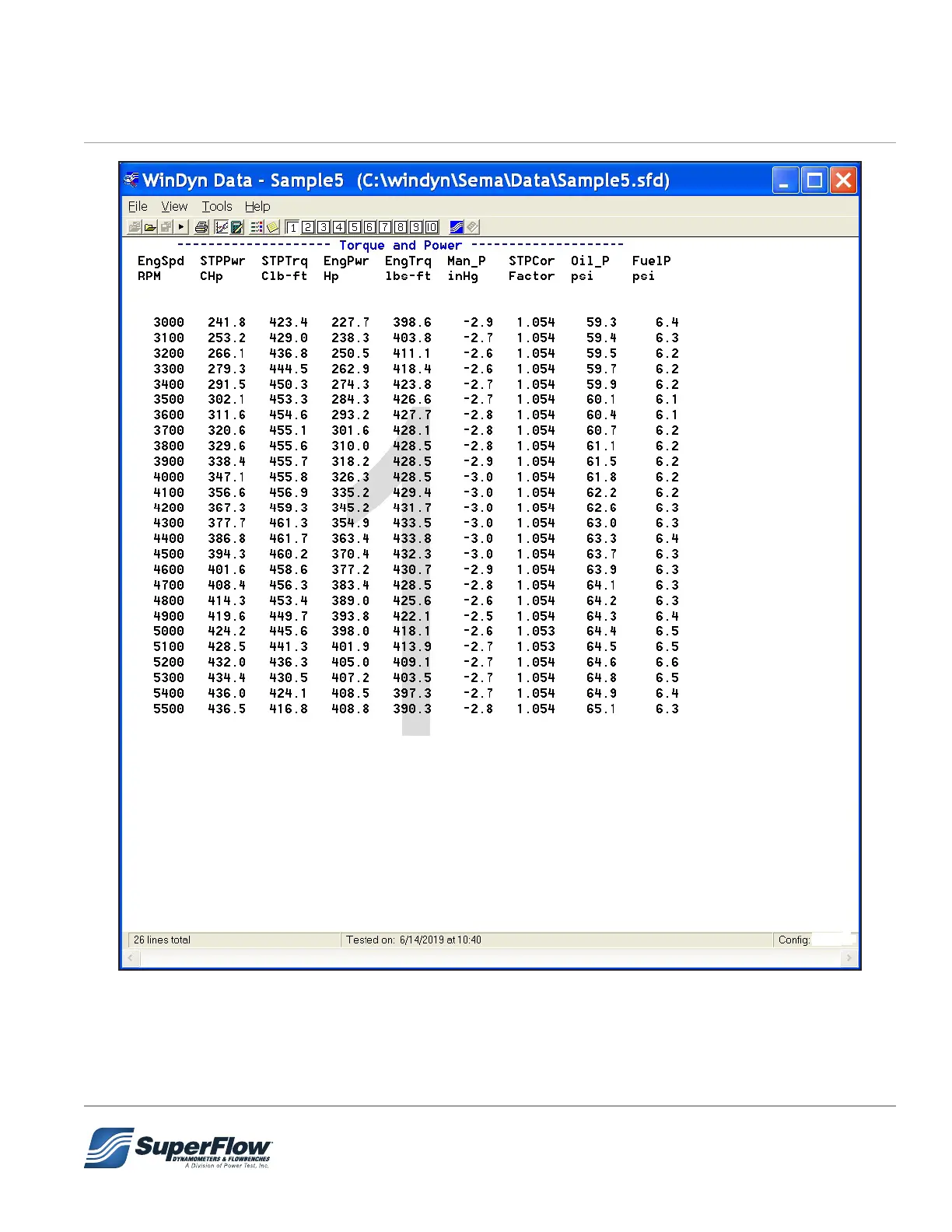Click the 3000 RPM row value
Screen dimensions: 952x1232
click(x=169, y=322)
